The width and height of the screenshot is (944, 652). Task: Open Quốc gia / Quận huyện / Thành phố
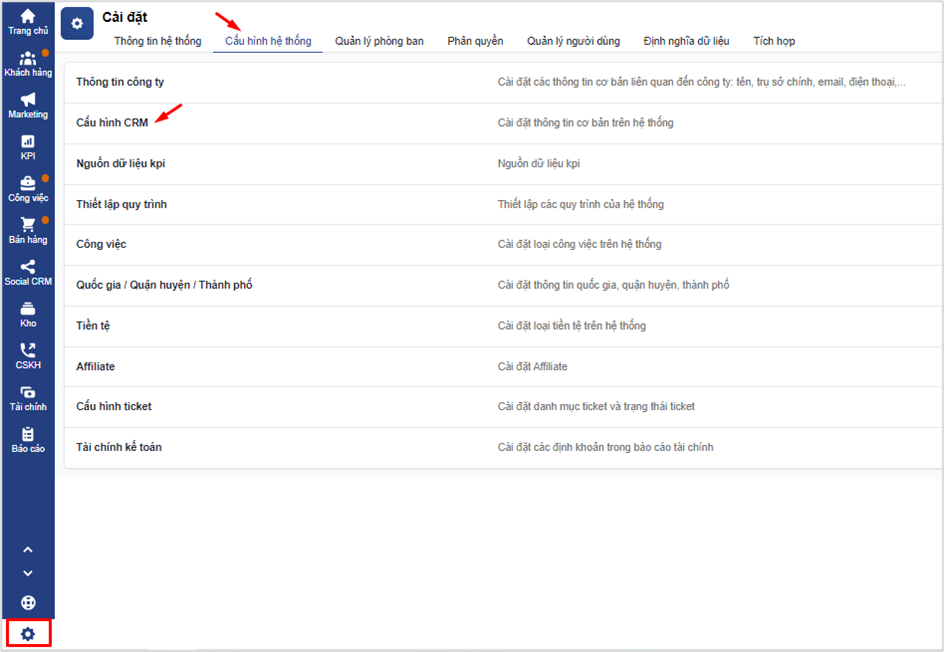[x=503, y=285]
